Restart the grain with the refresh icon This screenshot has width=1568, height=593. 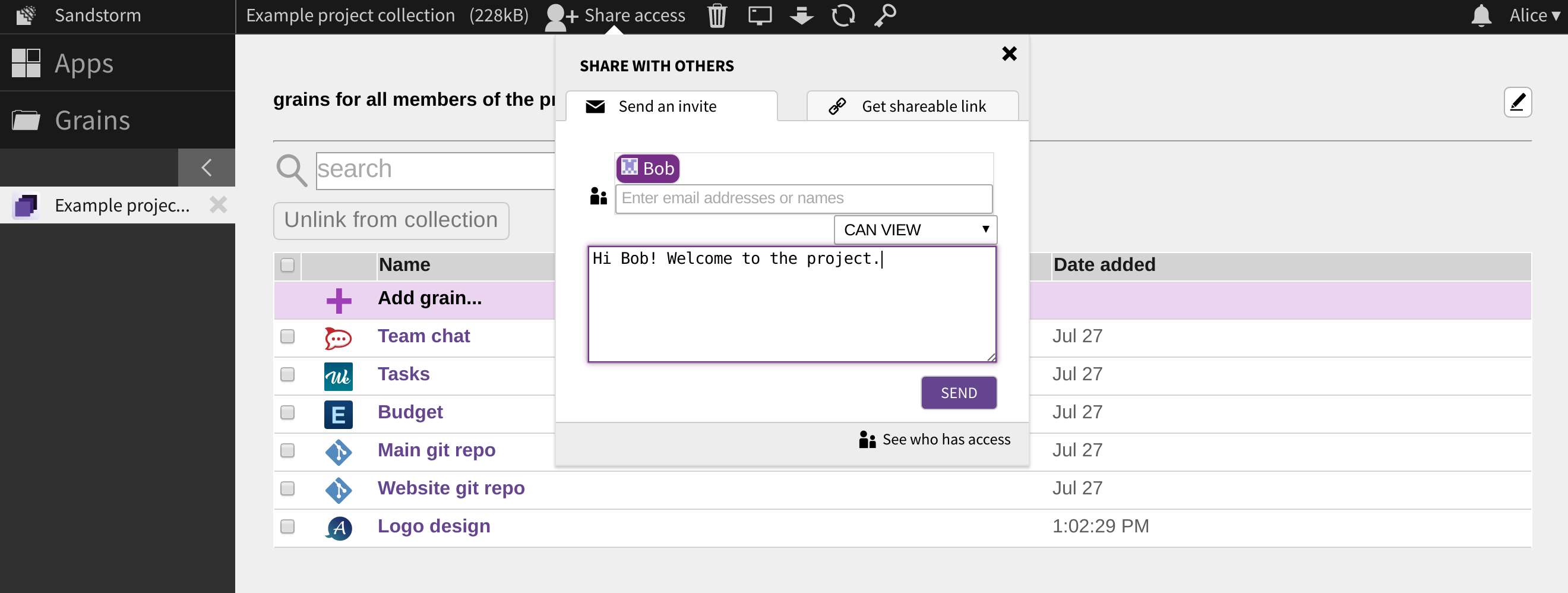[x=843, y=15]
